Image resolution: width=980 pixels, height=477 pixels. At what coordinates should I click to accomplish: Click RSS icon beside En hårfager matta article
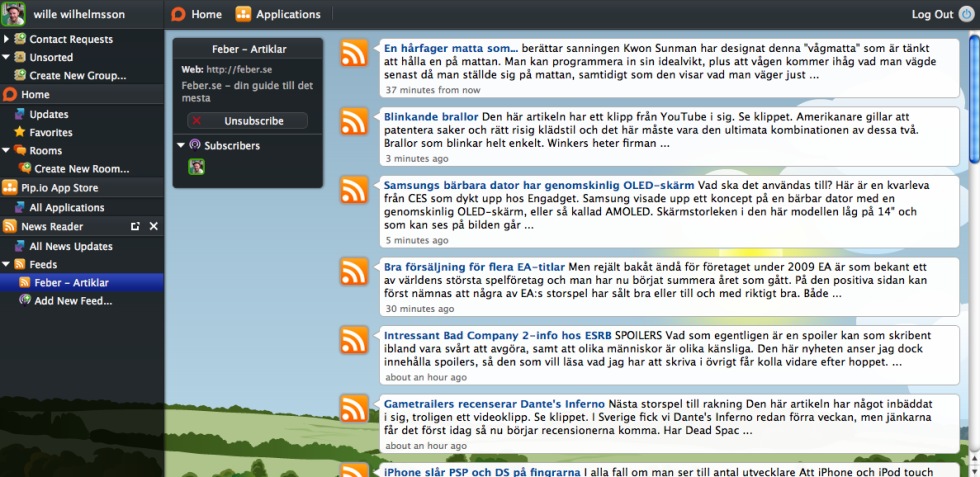pos(354,53)
